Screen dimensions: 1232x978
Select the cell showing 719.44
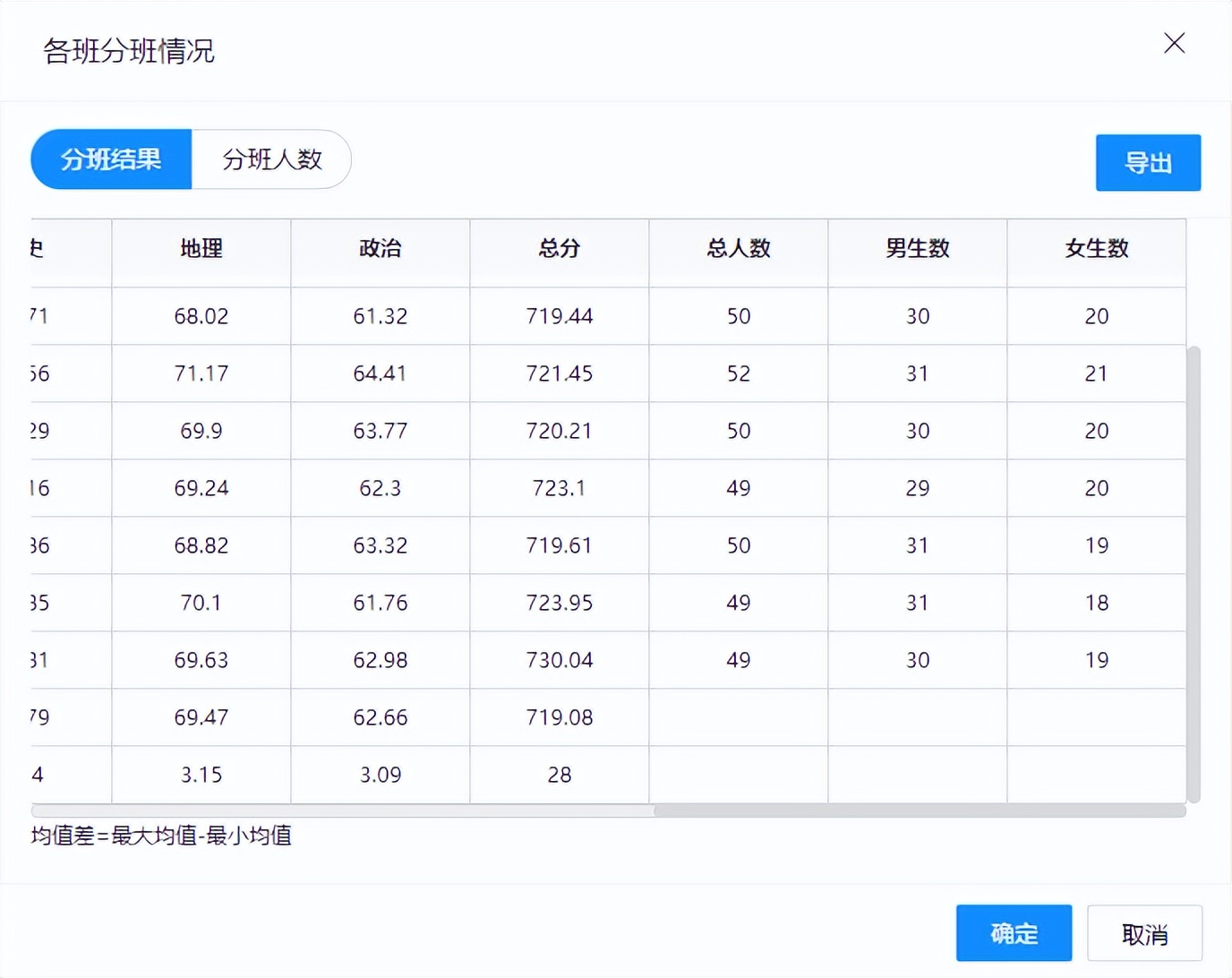(559, 316)
